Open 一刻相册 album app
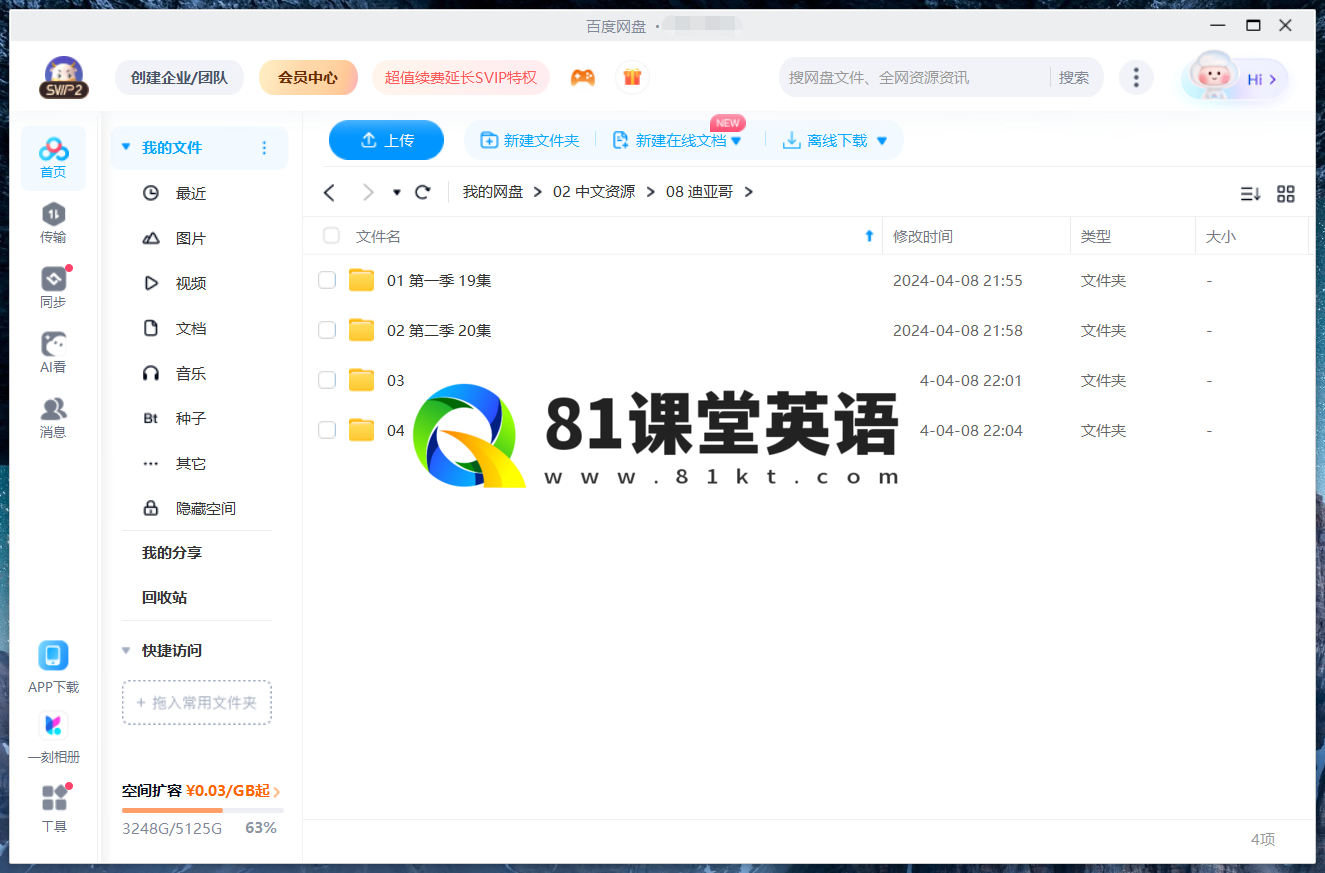The width and height of the screenshot is (1325, 873). [54, 737]
